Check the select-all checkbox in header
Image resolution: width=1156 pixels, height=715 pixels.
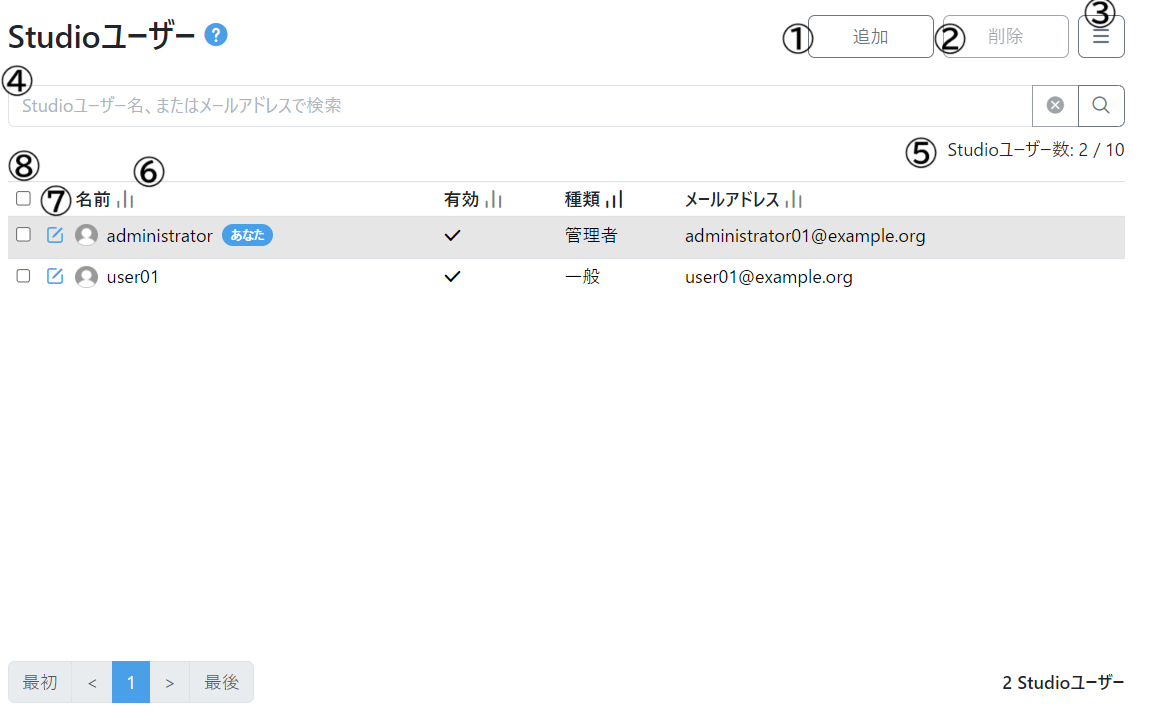[23, 199]
